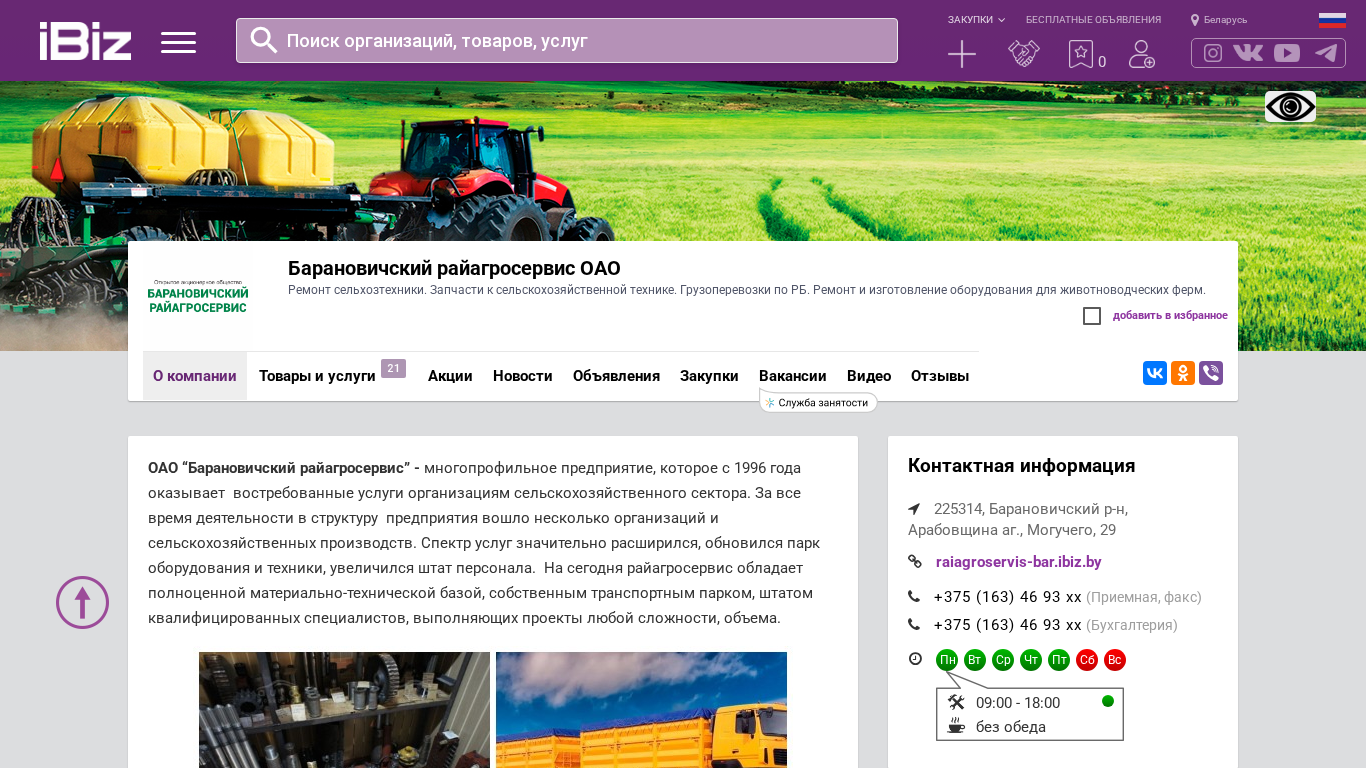Click the Служба занятости badge

pyautogui.click(x=818, y=402)
